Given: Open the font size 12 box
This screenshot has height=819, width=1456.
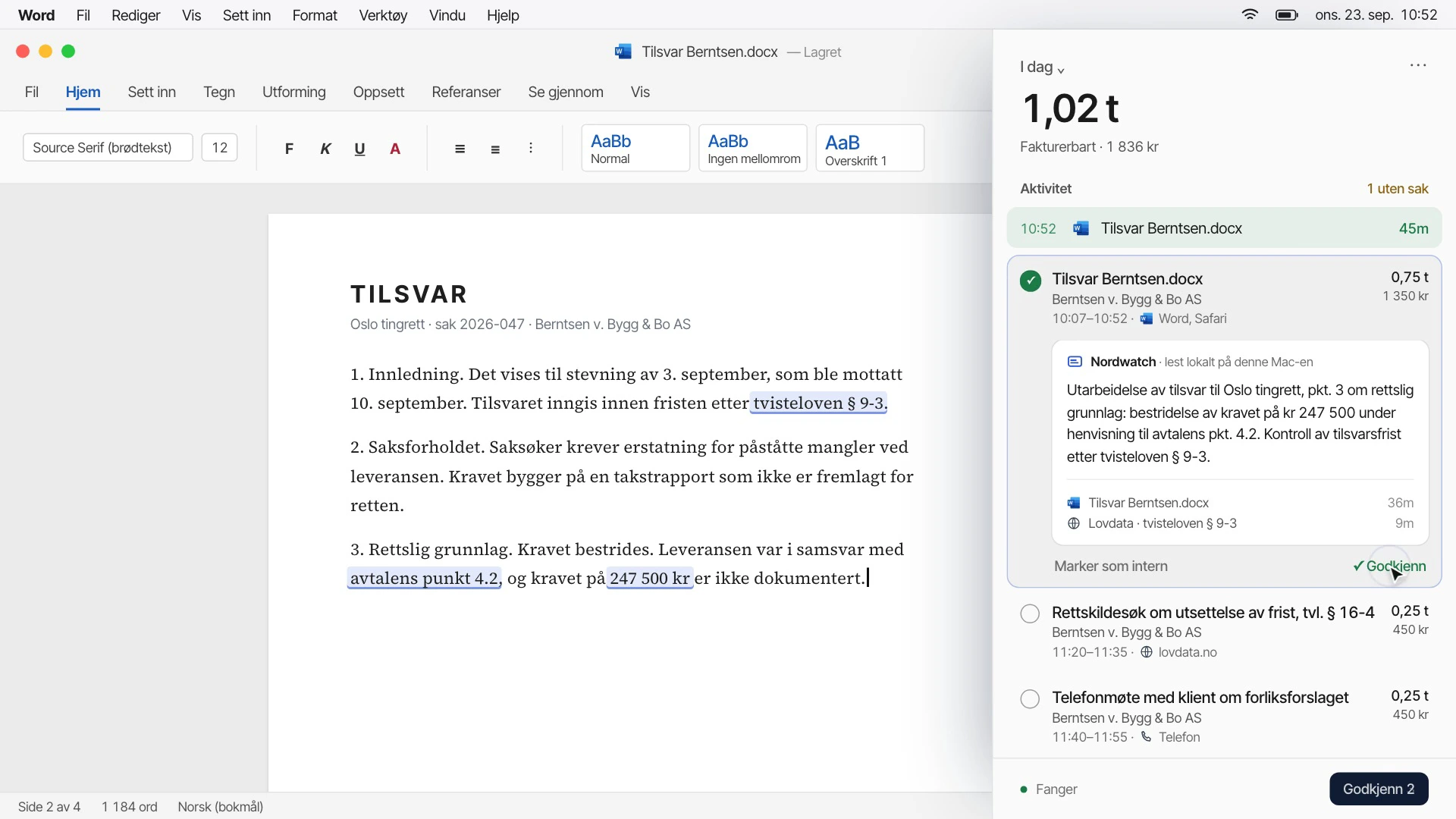Looking at the screenshot, I should pyautogui.click(x=220, y=148).
